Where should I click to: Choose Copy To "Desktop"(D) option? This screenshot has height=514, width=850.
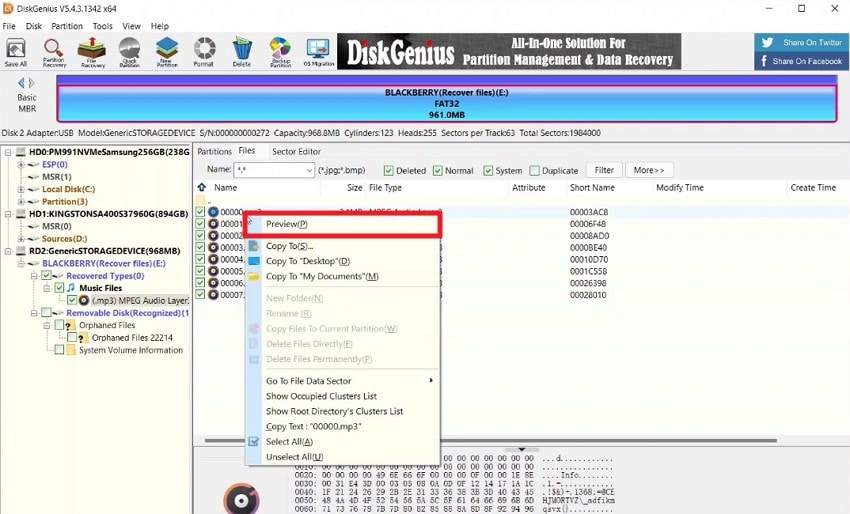343,261
